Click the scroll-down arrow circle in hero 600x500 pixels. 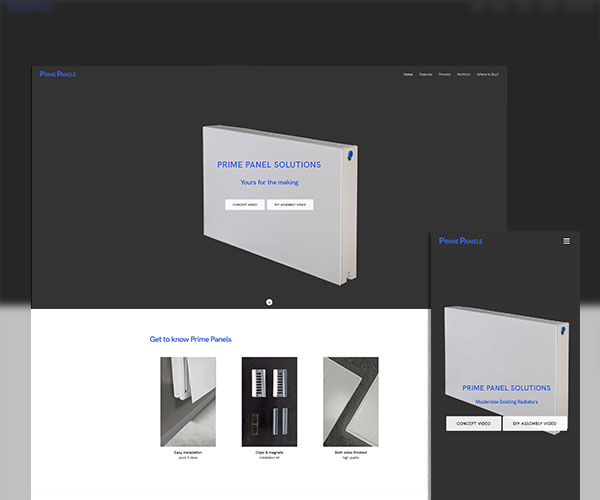pos(269,301)
